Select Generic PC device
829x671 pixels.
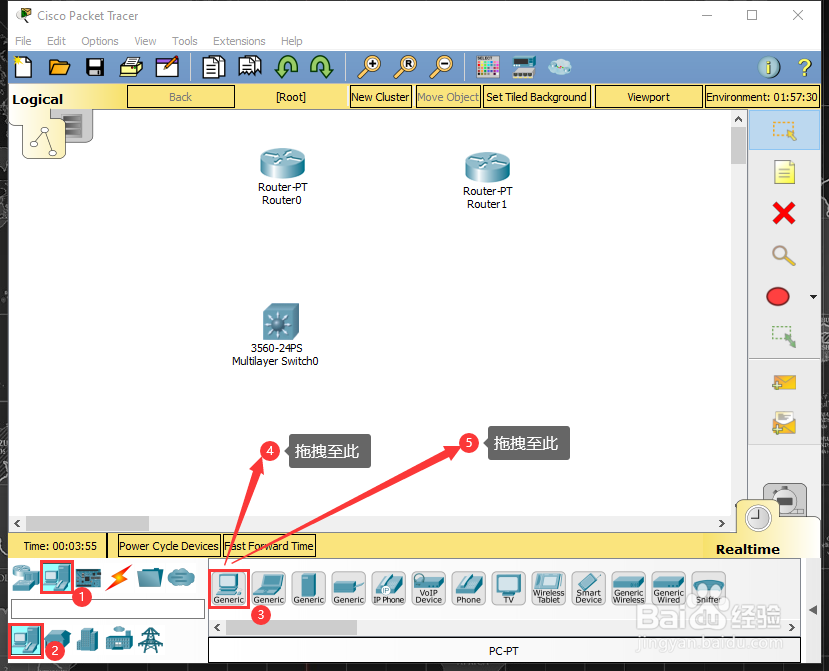pos(229,588)
